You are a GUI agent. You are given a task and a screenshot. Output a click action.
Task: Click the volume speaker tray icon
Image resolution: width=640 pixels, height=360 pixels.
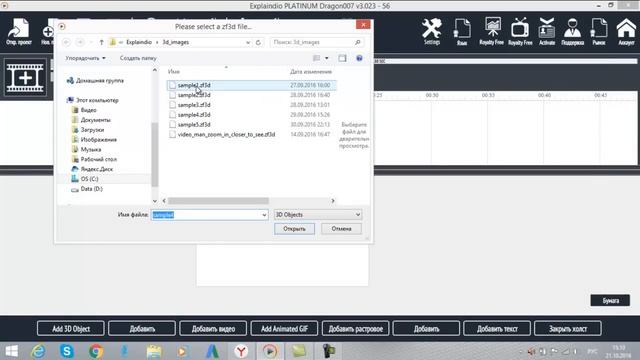point(531,351)
